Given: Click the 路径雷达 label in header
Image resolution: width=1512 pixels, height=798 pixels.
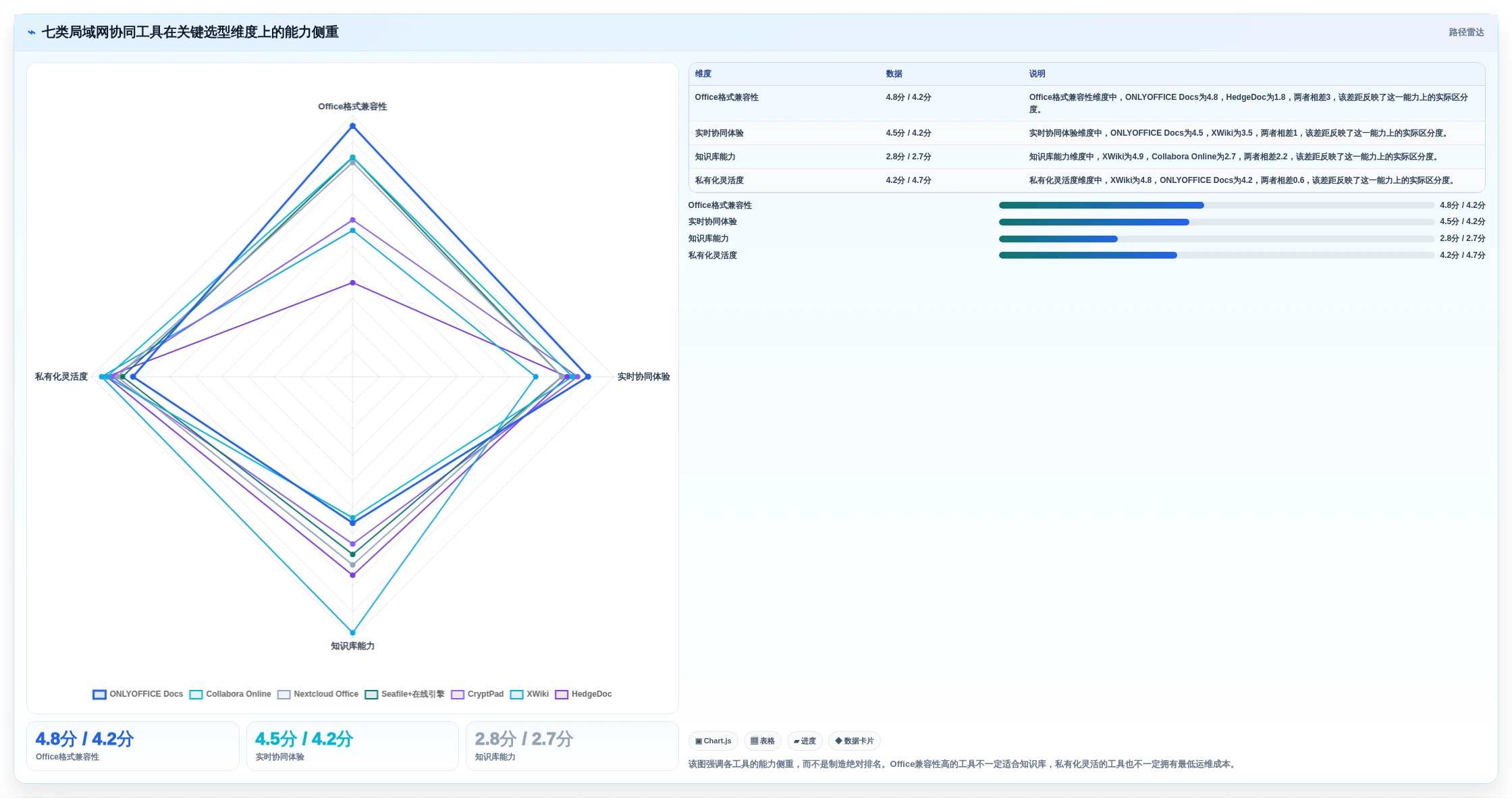Looking at the screenshot, I should pyautogui.click(x=1466, y=32).
